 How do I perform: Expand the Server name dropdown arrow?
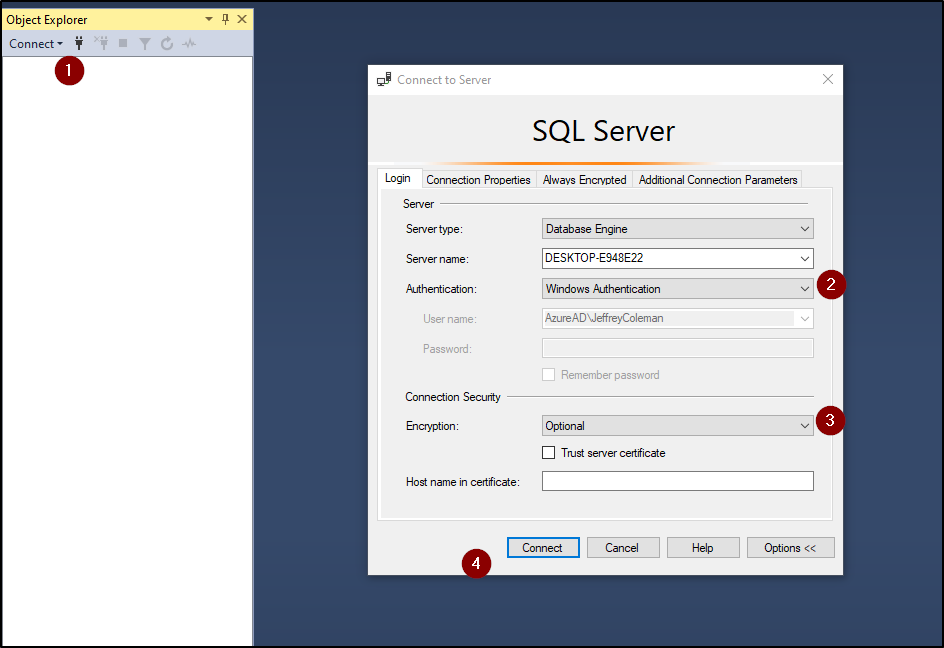(804, 258)
